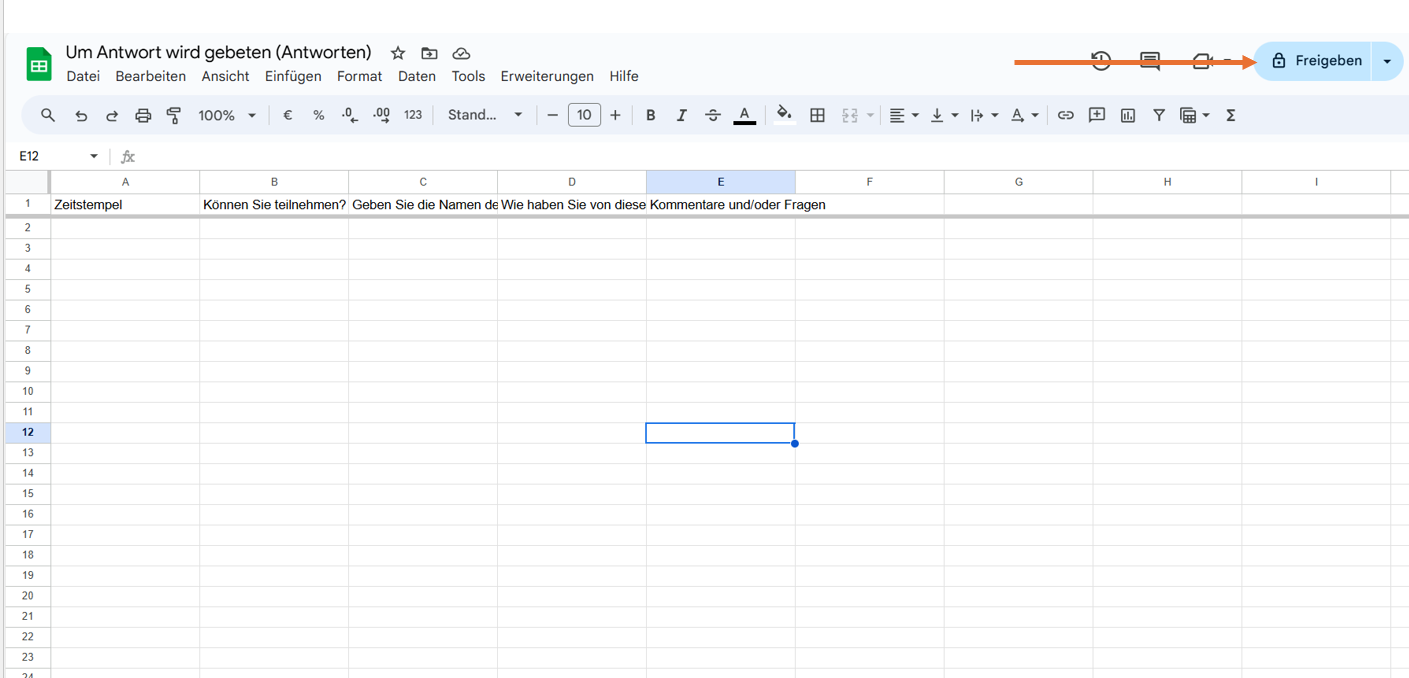Select cell 'Zeitstempel'

click(125, 204)
